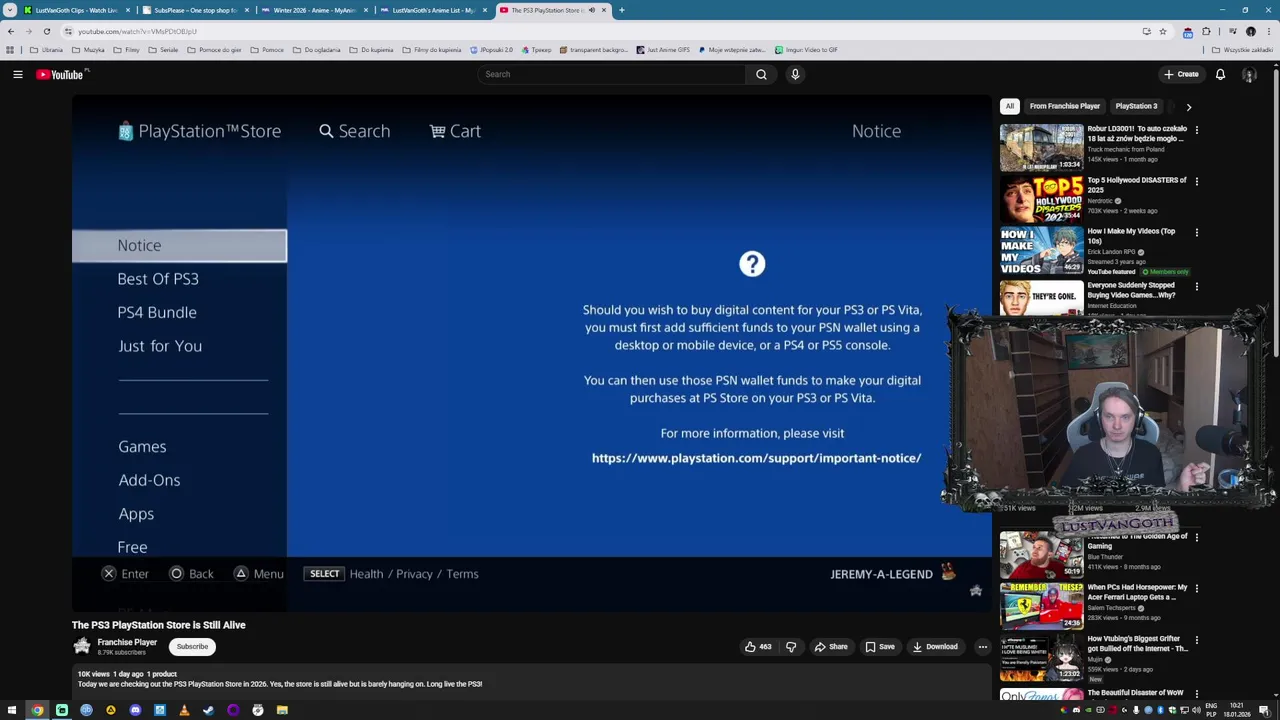
Task: Open more actions ellipsis below the video
Action: [x=982, y=647]
